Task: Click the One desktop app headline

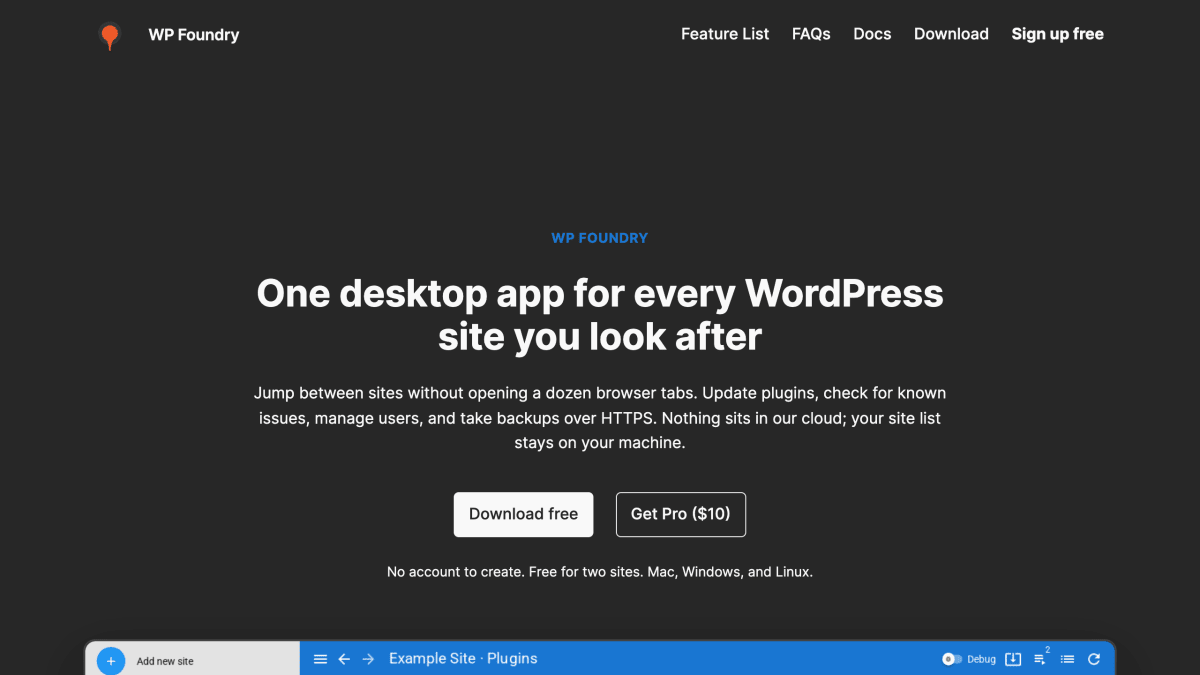Action: (600, 315)
